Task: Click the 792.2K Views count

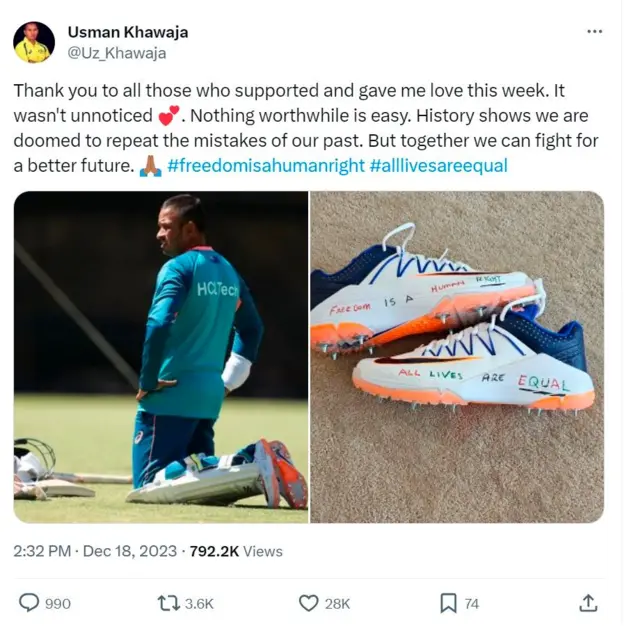Action: tap(236, 551)
